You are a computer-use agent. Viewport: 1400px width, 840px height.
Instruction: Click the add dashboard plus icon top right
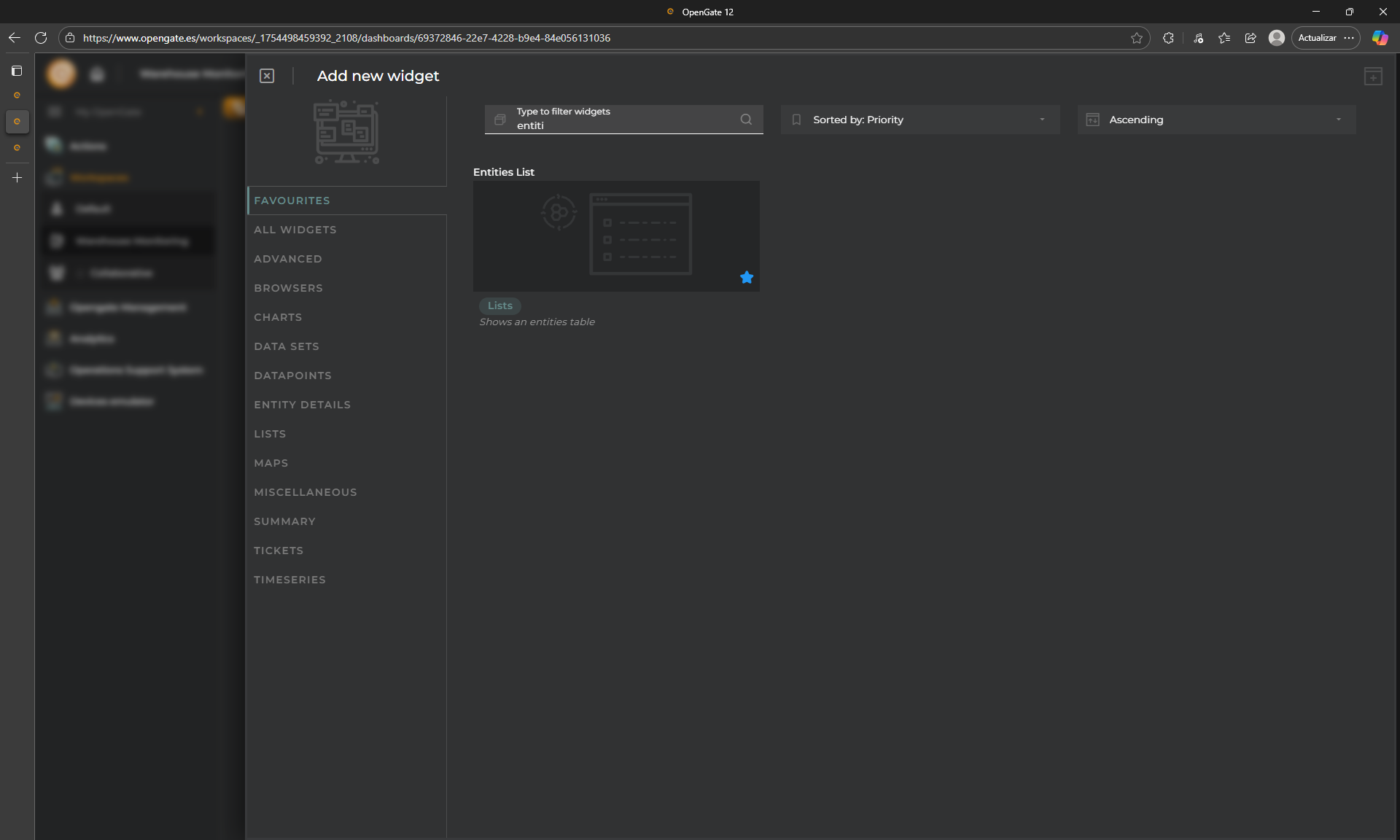[x=1373, y=77]
